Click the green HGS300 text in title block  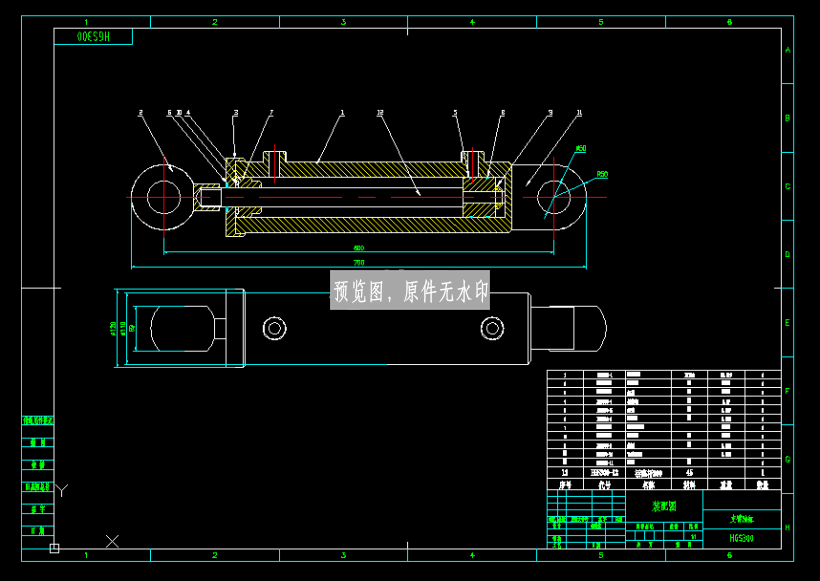click(742, 538)
